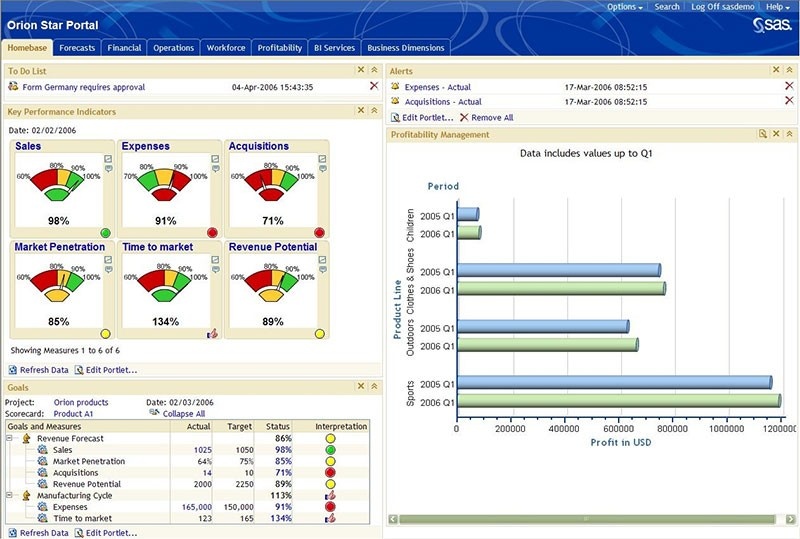Viewport: 800px width, 539px height.
Task: Open the Market Penetration gauge properties icon
Action: click(x=108, y=260)
